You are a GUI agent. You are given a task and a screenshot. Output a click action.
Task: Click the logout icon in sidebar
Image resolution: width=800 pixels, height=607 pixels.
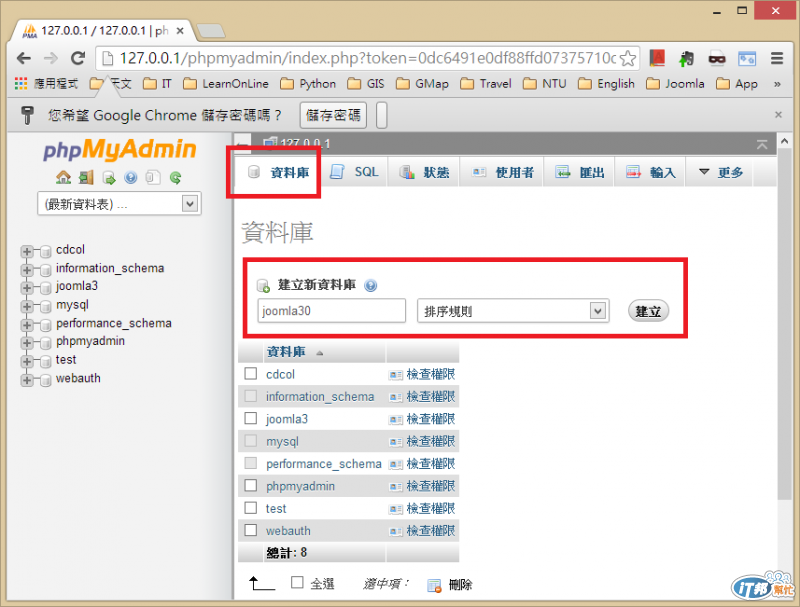click(x=86, y=178)
